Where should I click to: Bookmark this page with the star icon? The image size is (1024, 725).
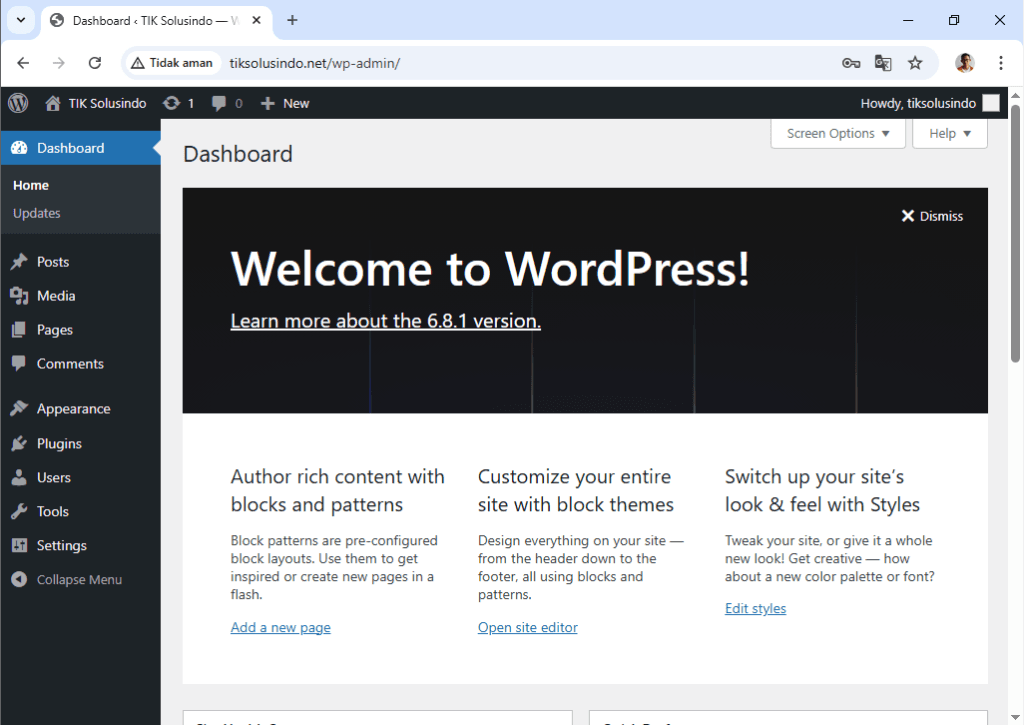pos(915,63)
